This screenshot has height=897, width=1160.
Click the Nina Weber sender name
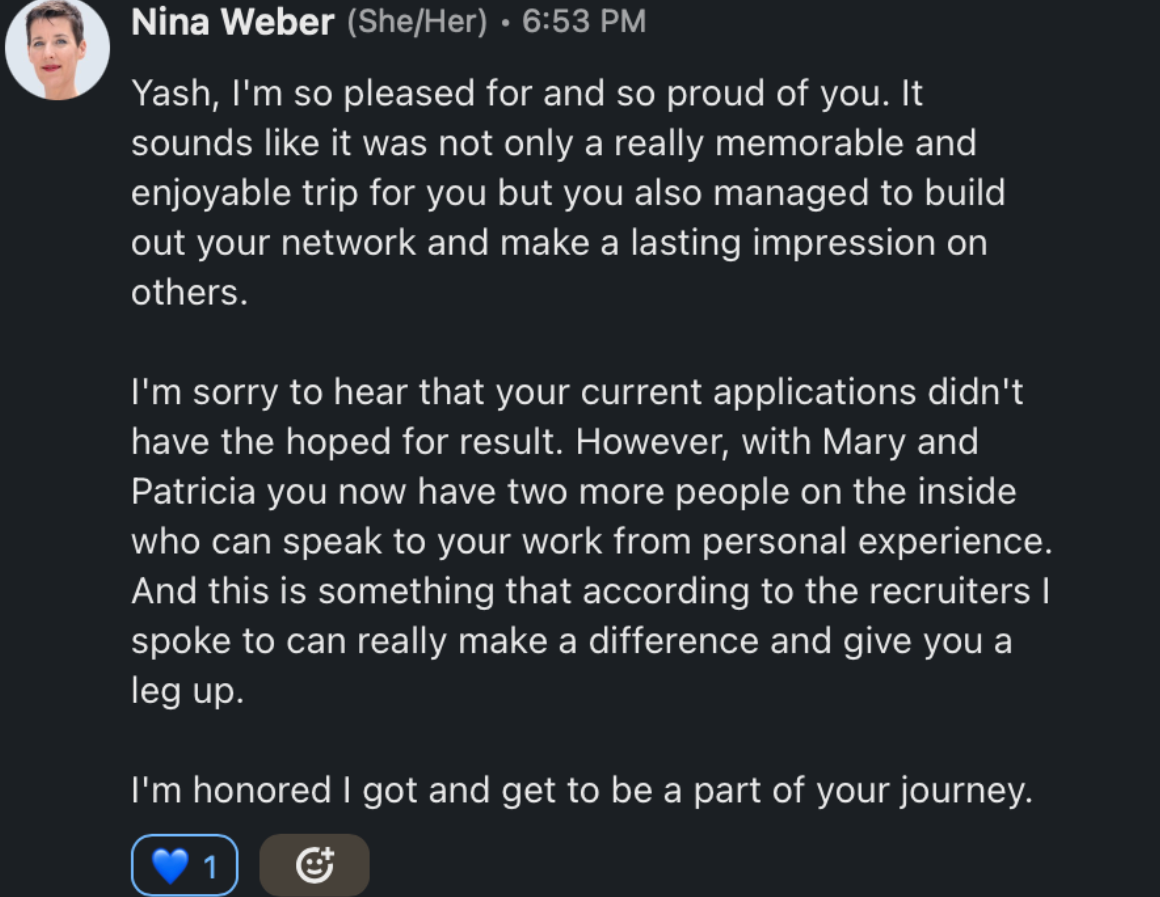[232, 21]
